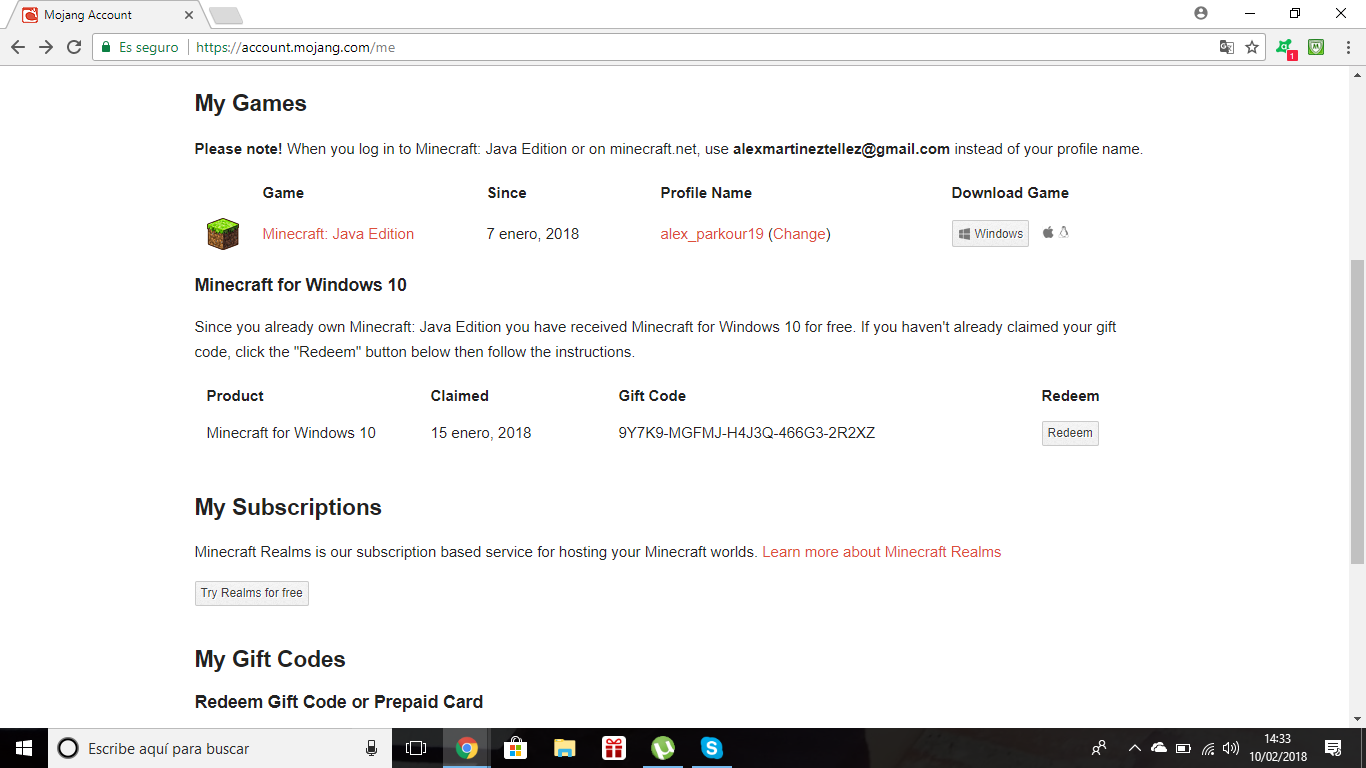Click the OneDrive cloud tray icon
The height and width of the screenshot is (768, 1366).
[1159, 748]
